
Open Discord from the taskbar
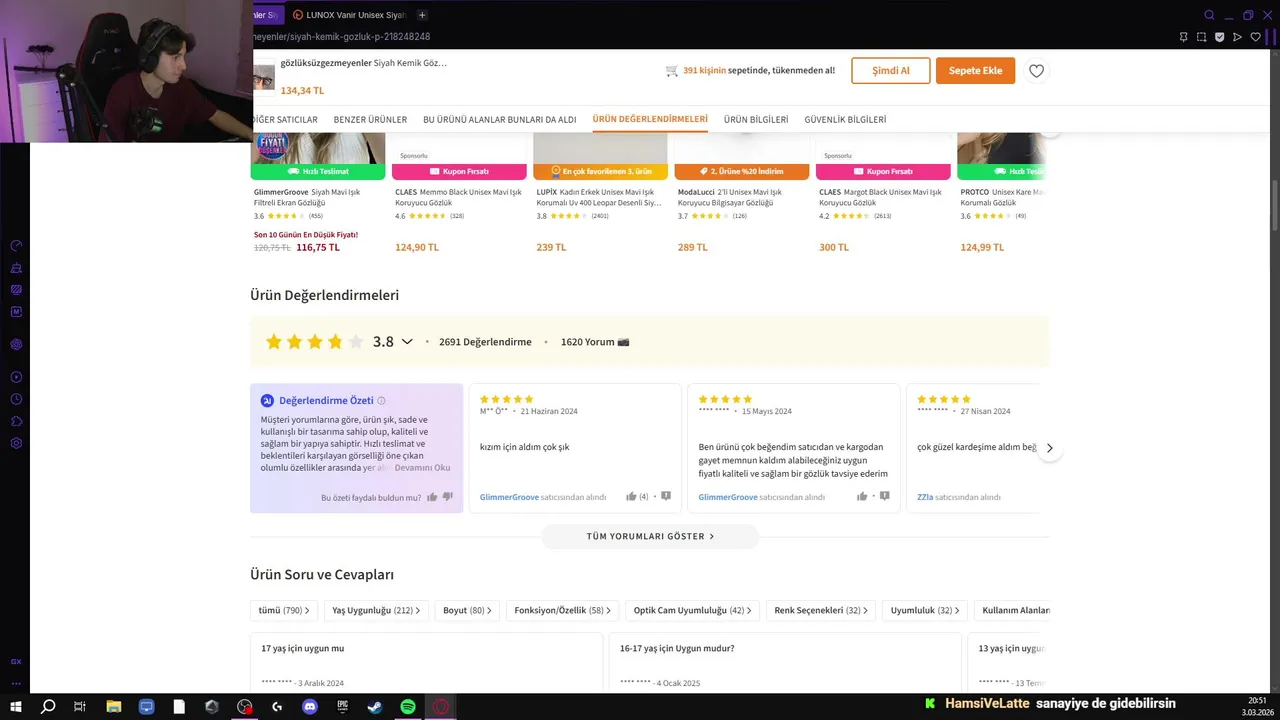tap(310, 706)
